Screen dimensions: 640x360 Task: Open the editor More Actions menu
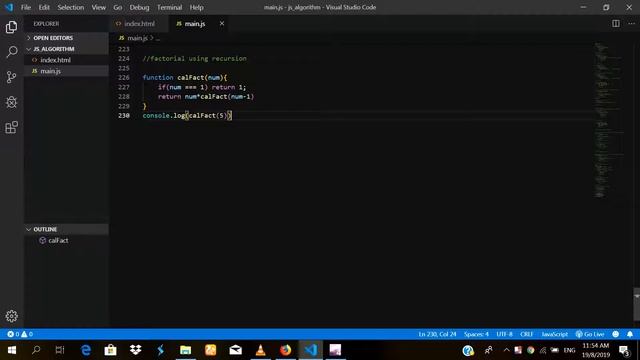[631, 24]
